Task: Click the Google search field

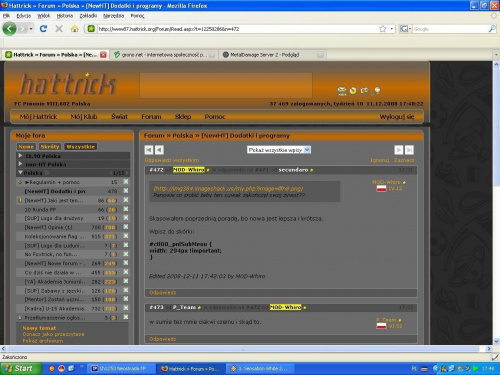Action: [x=450, y=29]
